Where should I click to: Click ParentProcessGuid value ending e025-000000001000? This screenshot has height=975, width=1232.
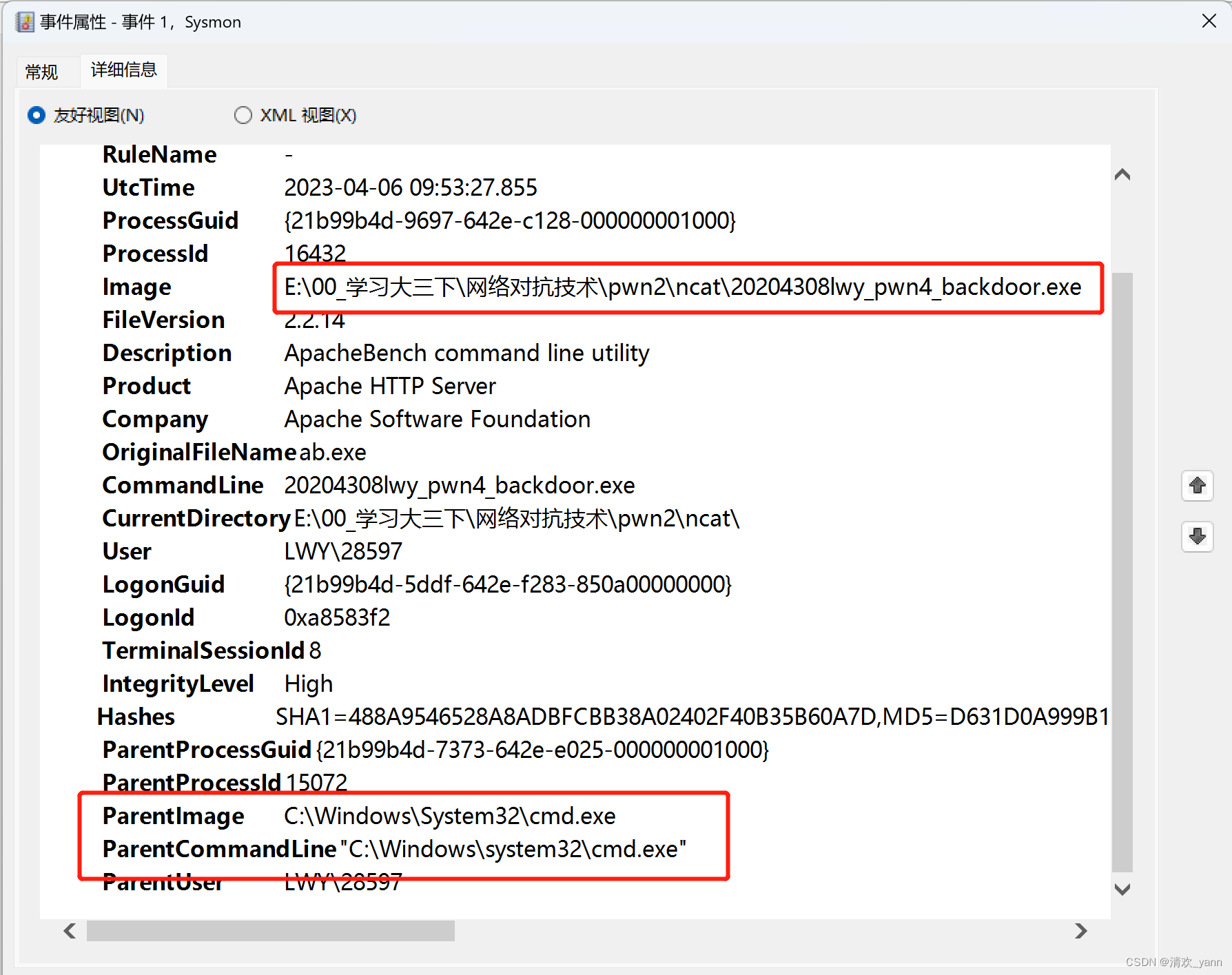click(542, 750)
